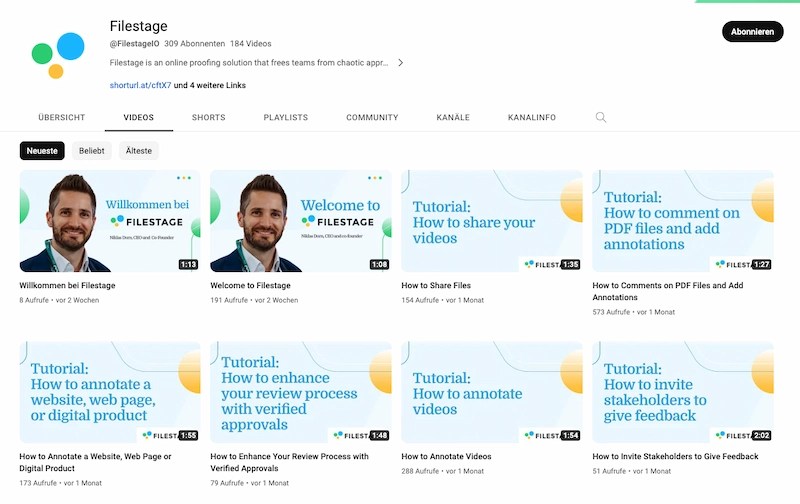Click 'How to Annotate a Website' title
This screenshot has height=504, width=800.
(95, 462)
